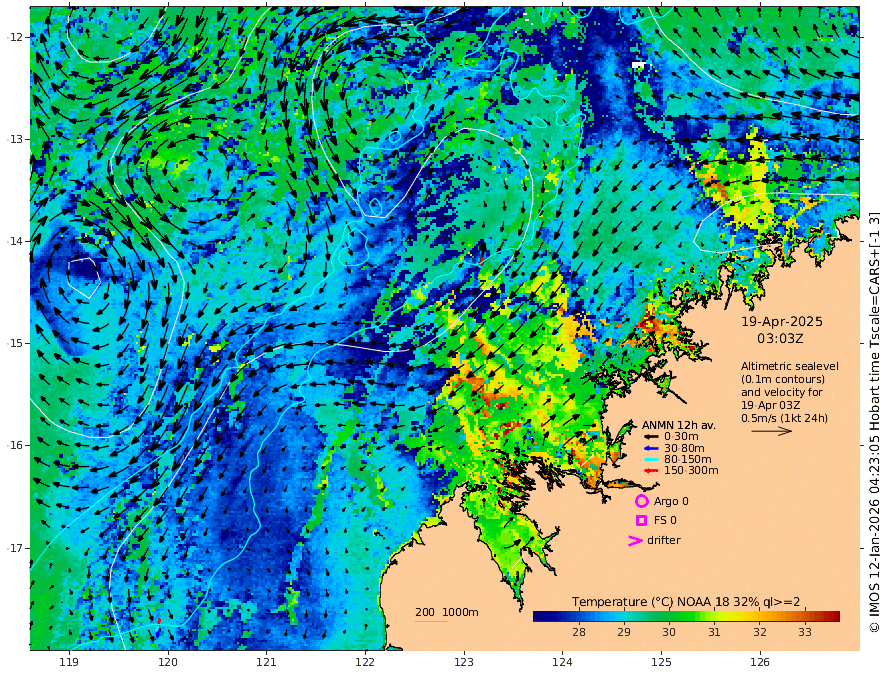
Task: Click the longitude 126 axis label
Action: click(760, 663)
